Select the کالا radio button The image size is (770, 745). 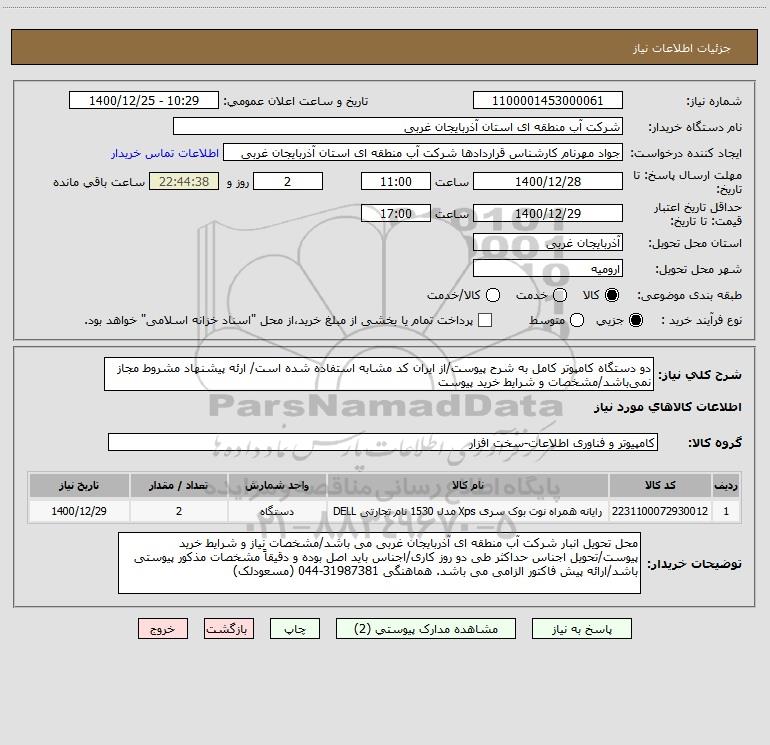coord(612,295)
